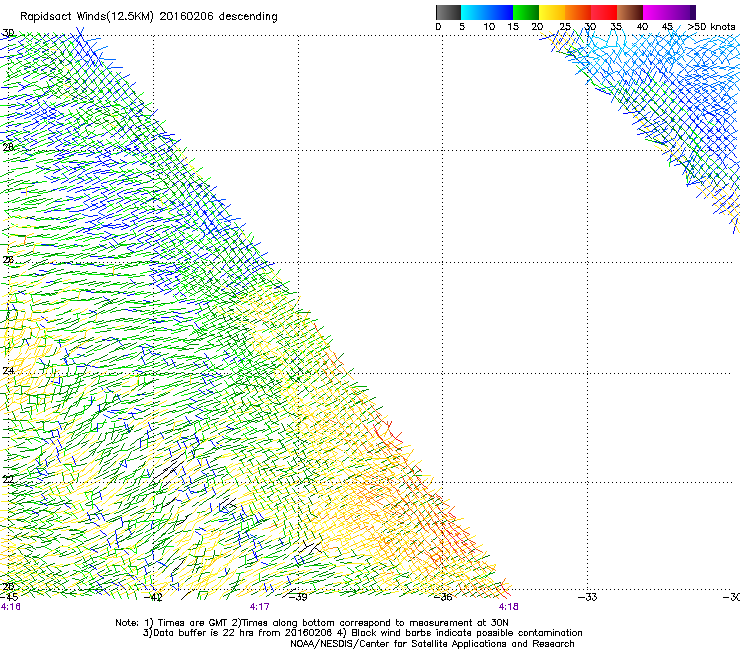Click the purple 4:16 time label

tap(10, 607)
